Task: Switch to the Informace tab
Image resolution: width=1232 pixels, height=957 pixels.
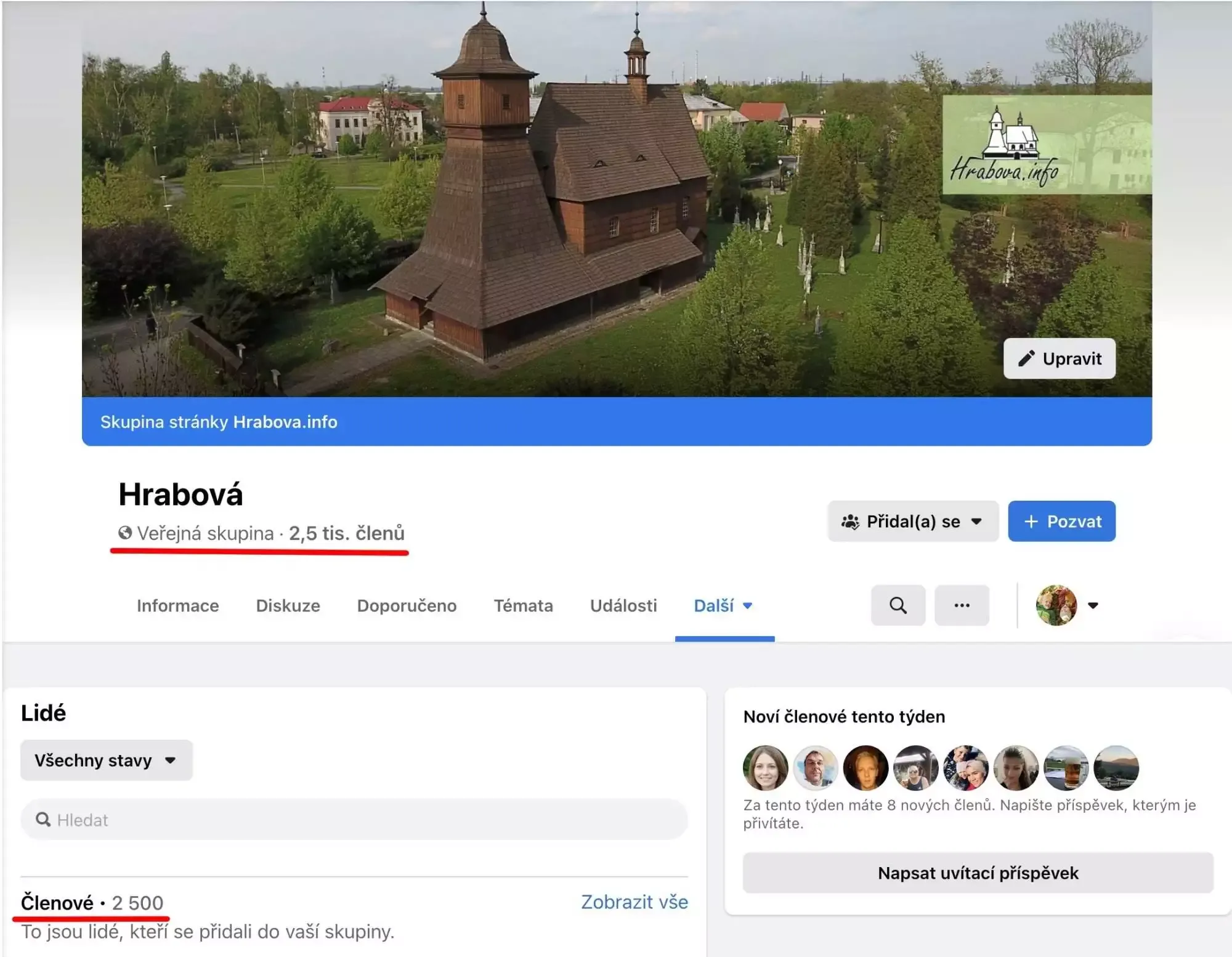Action: pyautogui.click(x=177, y=606)
